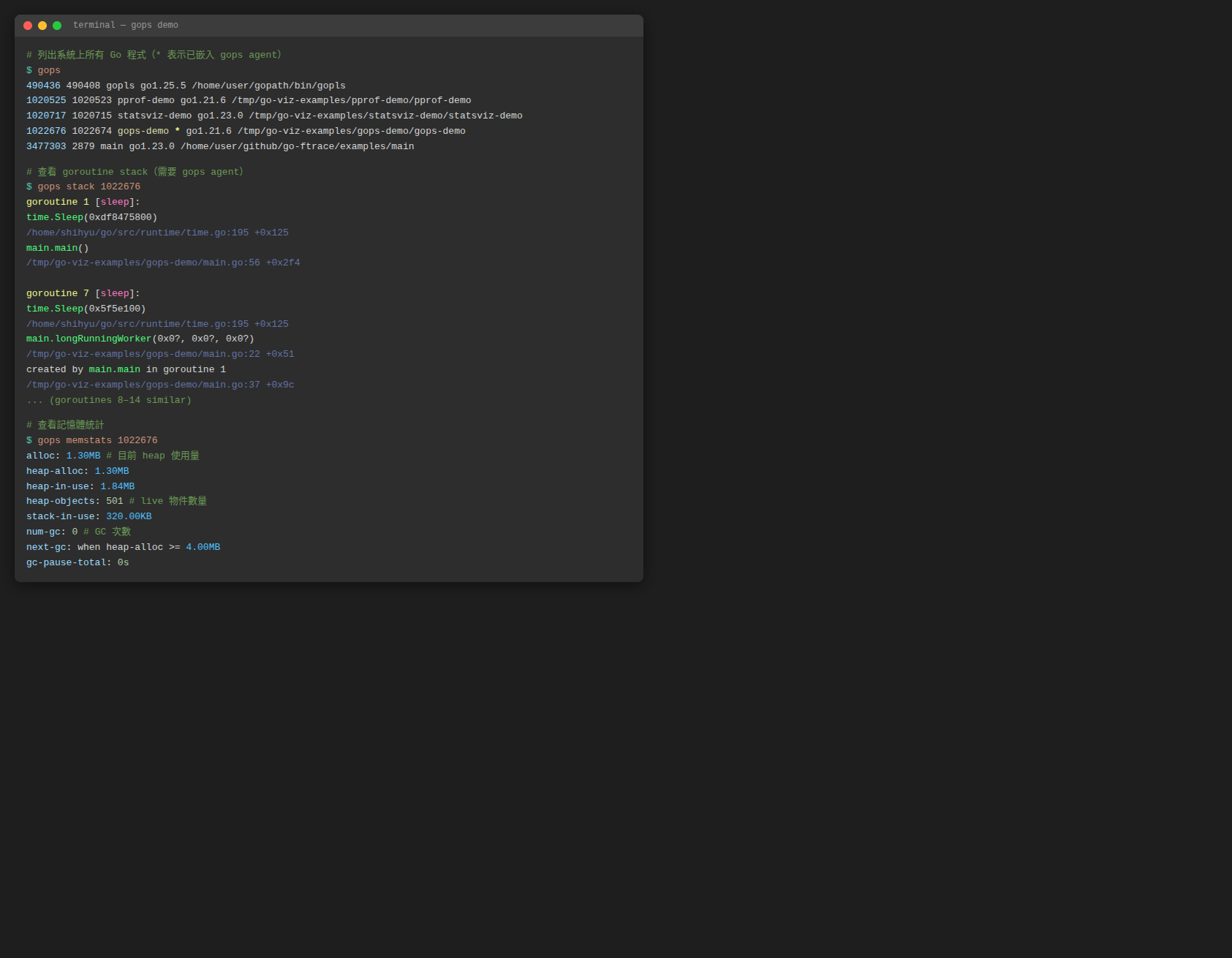Click the yellow minimize window button
Screen dimensions: 1232x958
[x=42, y=26]
